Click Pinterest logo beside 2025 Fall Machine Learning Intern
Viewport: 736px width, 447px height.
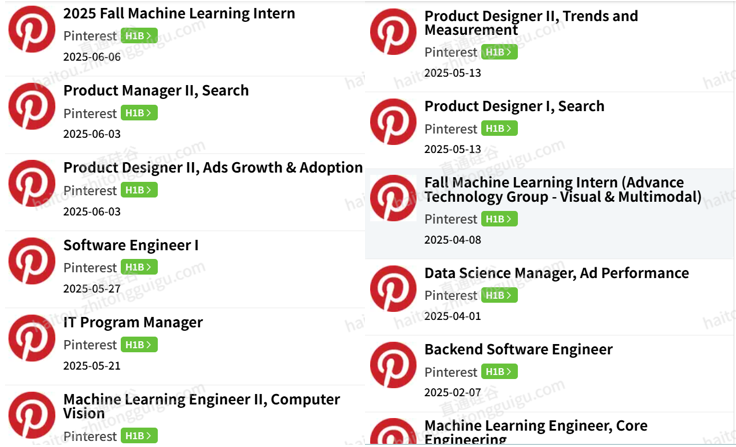pyautogui.click(x=32, y=29)
